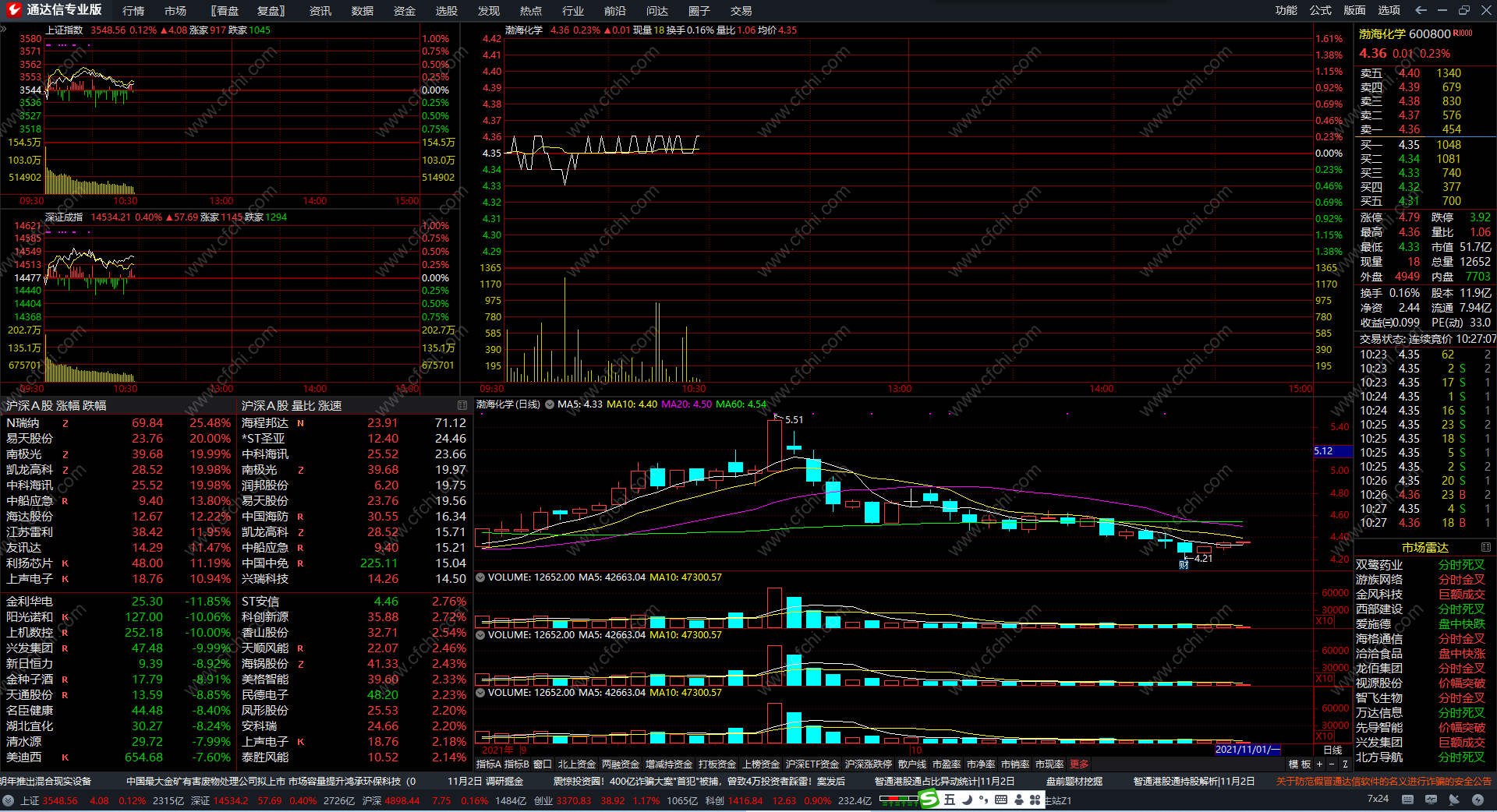Toggle the MA settings circle beside 渤海化学(日线)

coord(550,404)
